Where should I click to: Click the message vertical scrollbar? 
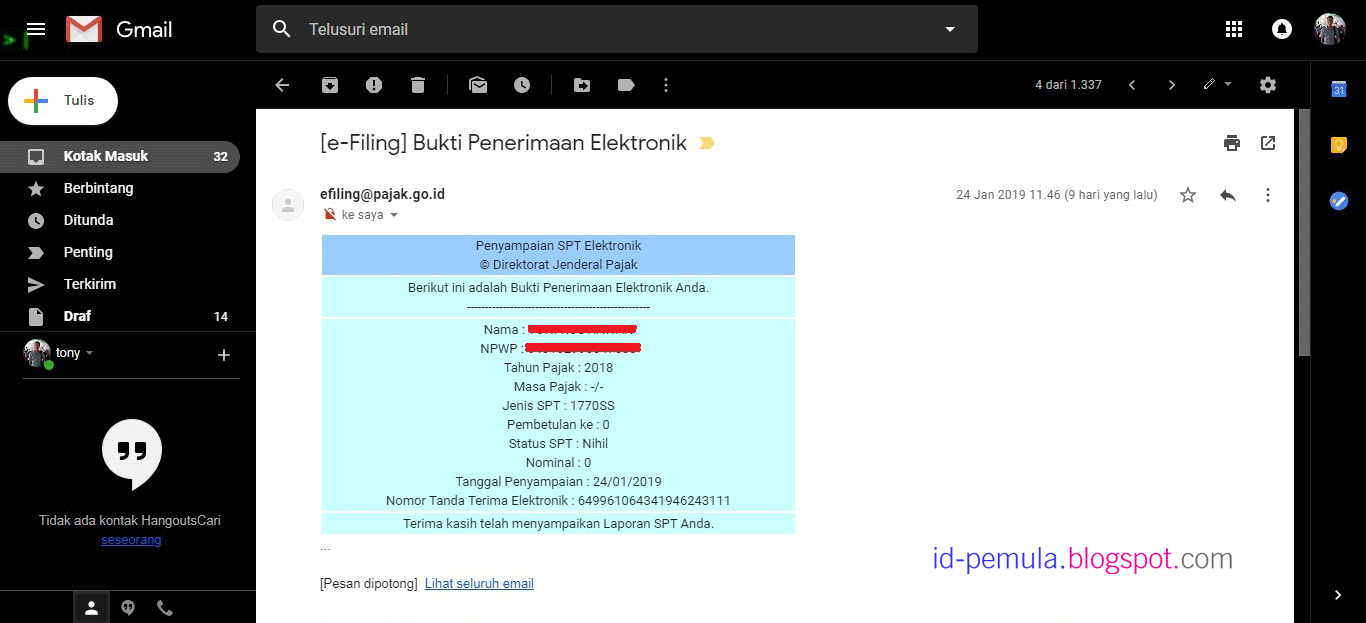tap(1304, 232)
